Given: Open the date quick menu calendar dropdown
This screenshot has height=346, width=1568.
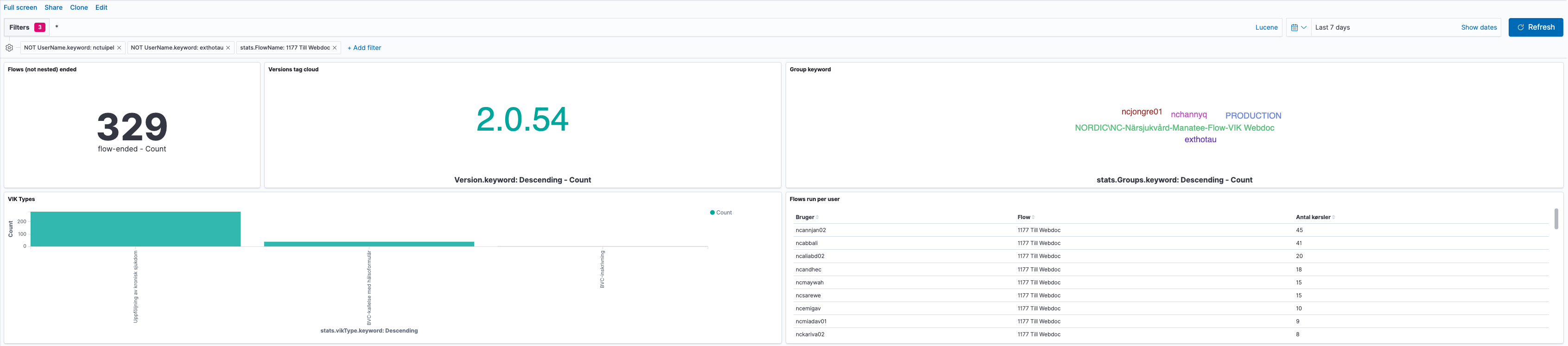Looking at the screenshot, I should pos(1298,27).
